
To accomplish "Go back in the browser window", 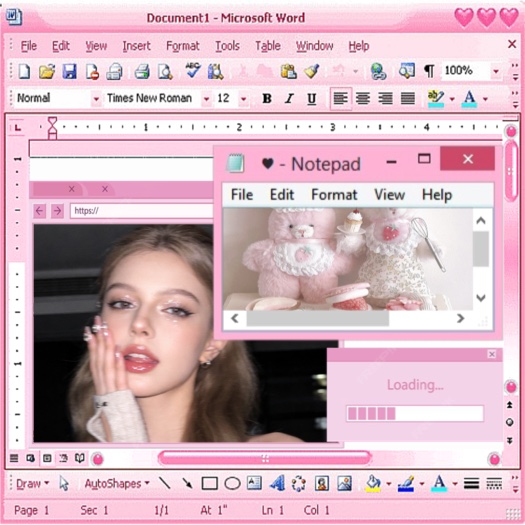I will pos(40,211).
